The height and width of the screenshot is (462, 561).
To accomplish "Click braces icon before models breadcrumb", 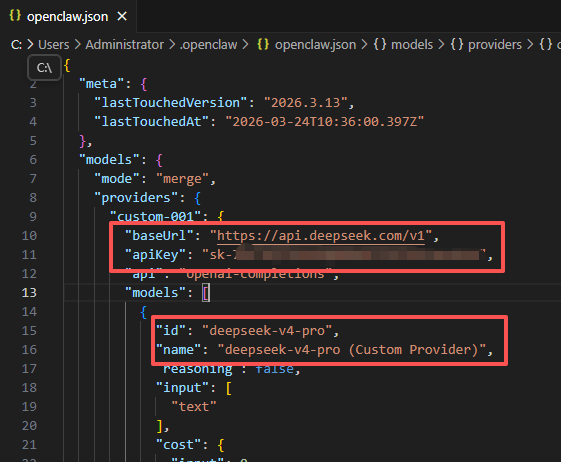I will [380, 45].
